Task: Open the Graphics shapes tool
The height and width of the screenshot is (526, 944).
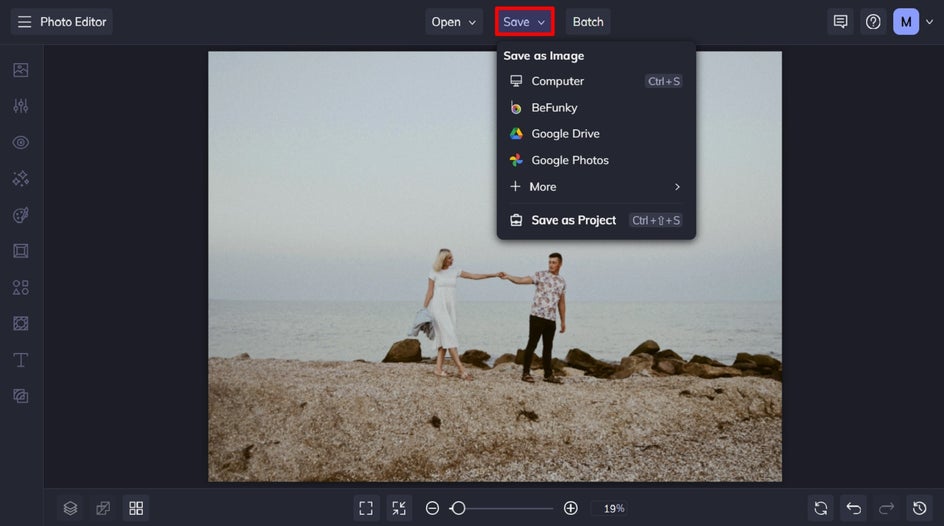Action: click(x=20, y=287)
